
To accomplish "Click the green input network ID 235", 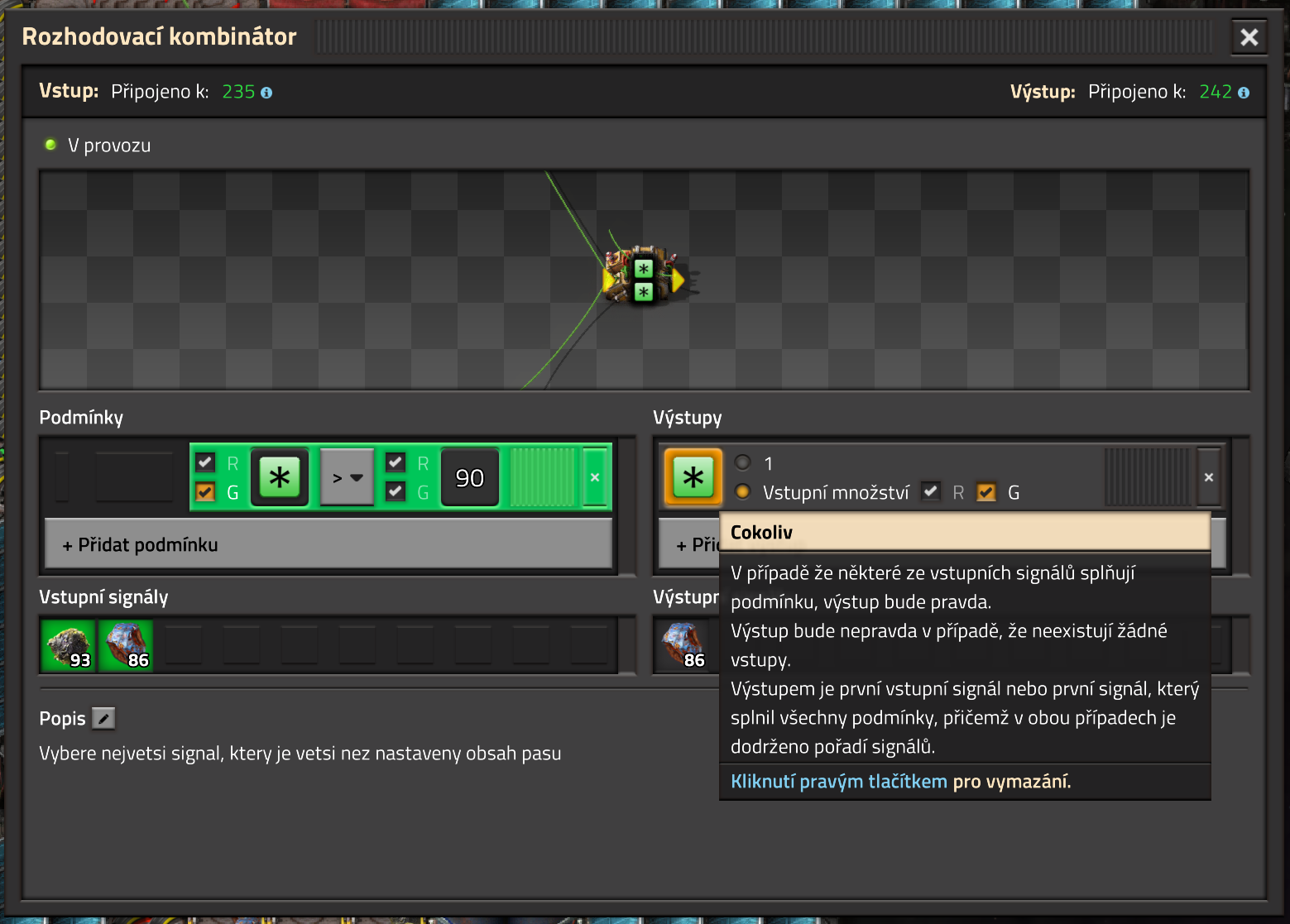I will (x=238, y=92).
